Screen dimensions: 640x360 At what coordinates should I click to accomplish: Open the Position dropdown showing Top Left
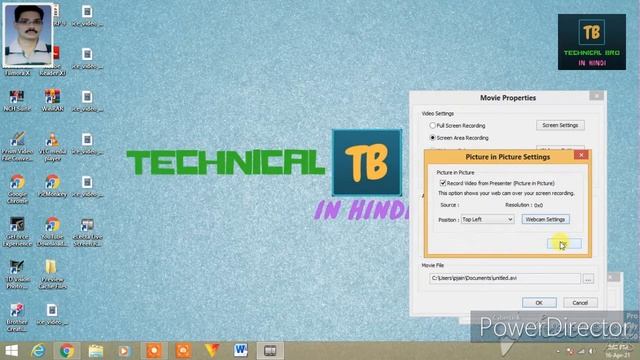(x=487, y=219)
